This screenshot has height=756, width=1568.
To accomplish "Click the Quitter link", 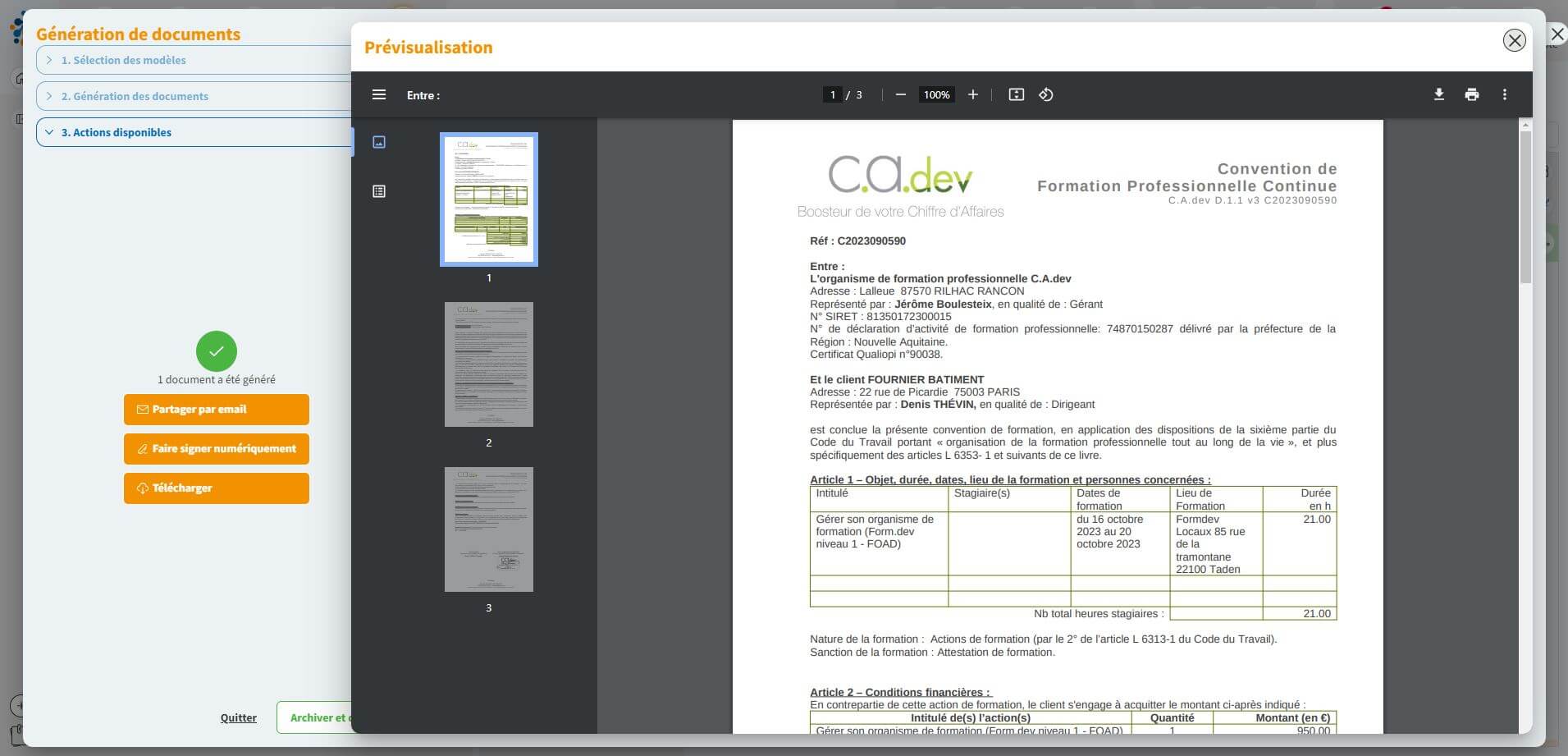I will pos(239,718).
